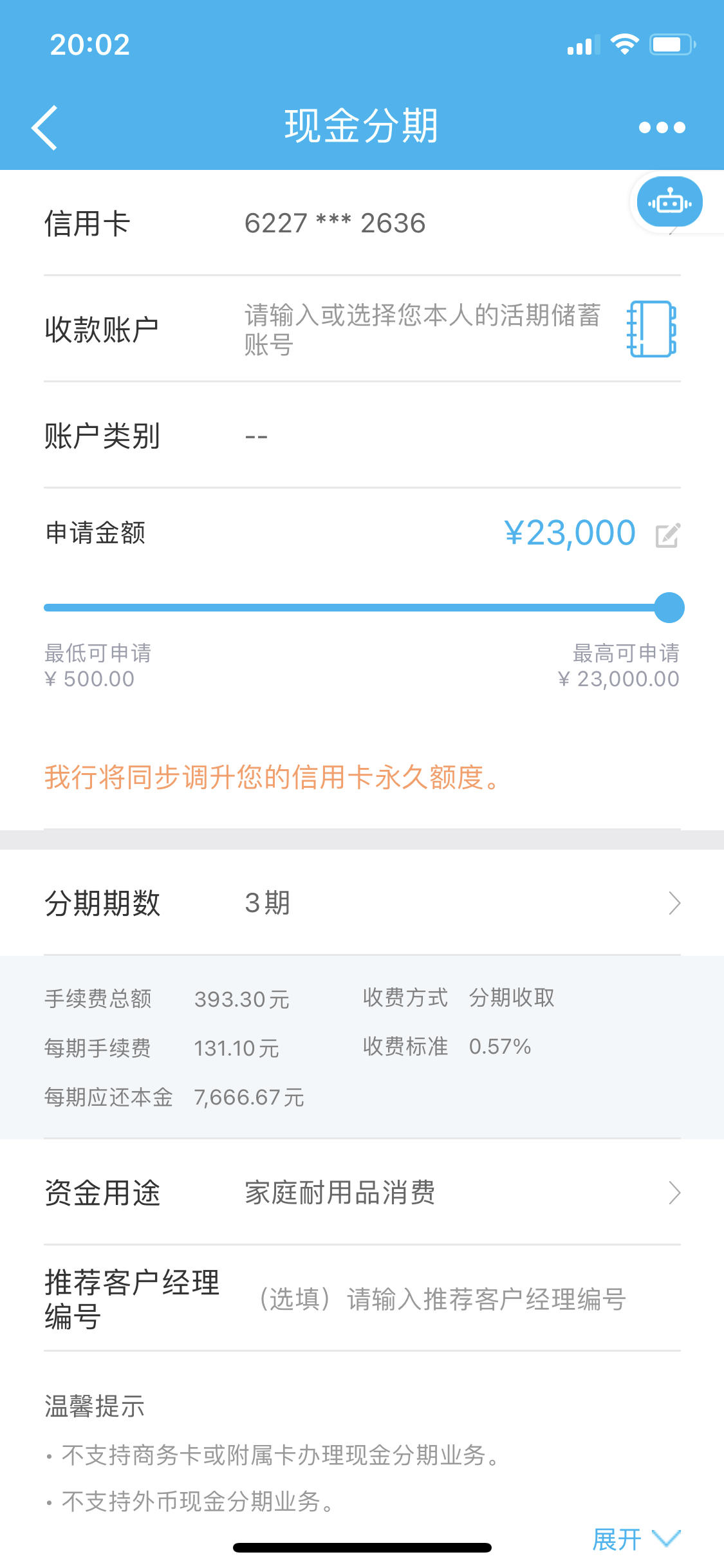724x1568 pixels.
Task: Tap the cellular signal bars icon
Action: point(583,45)
